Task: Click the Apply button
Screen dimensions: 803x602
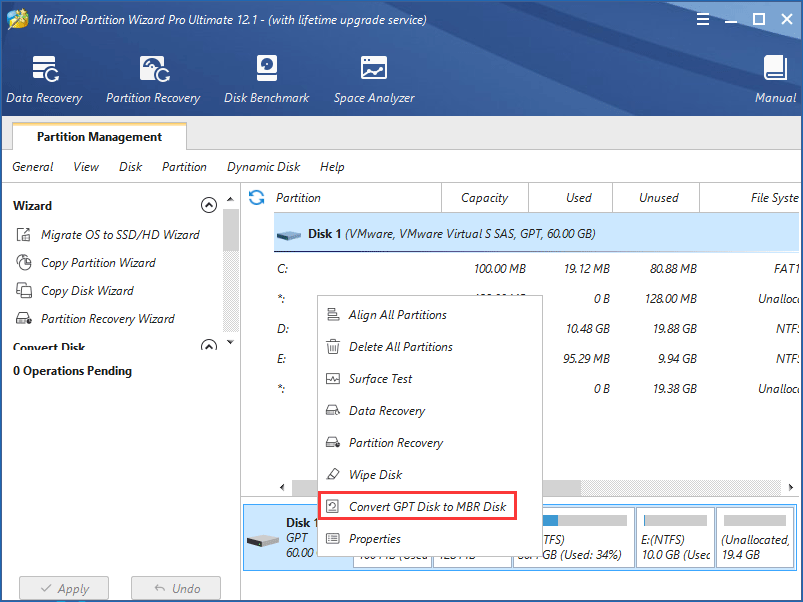Action: click(63, 588)
